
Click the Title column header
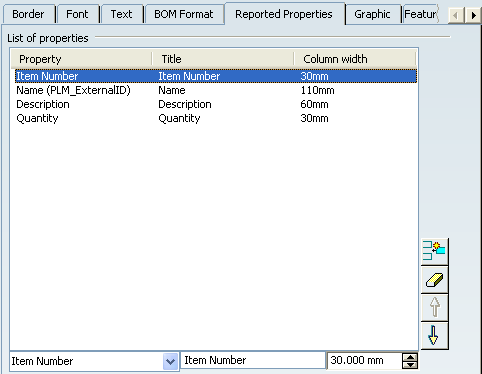pyautogui.click(x=223, y=59)
